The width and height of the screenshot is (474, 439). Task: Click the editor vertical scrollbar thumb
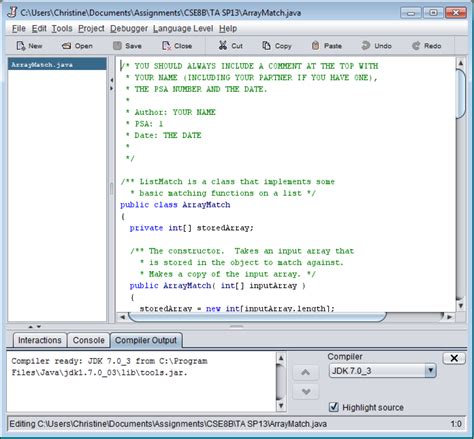point(461,94)
